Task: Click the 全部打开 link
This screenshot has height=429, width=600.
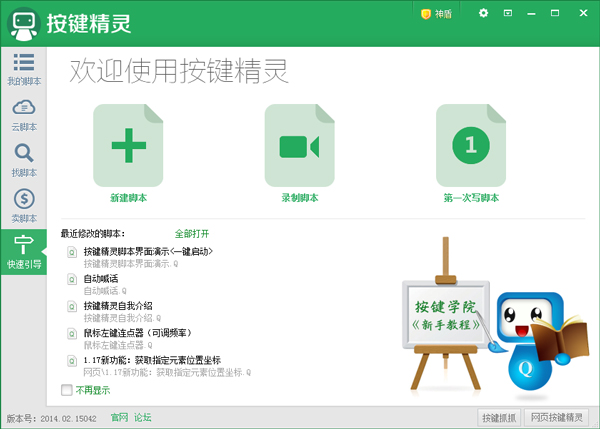Action: click(192, 233)
